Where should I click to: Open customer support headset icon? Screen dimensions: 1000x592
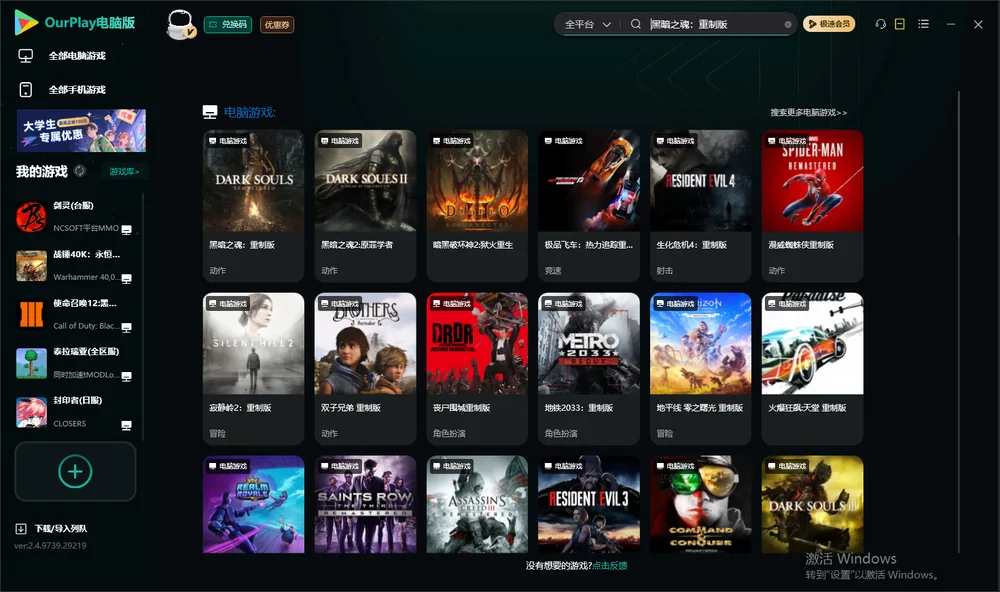[881, 24]
